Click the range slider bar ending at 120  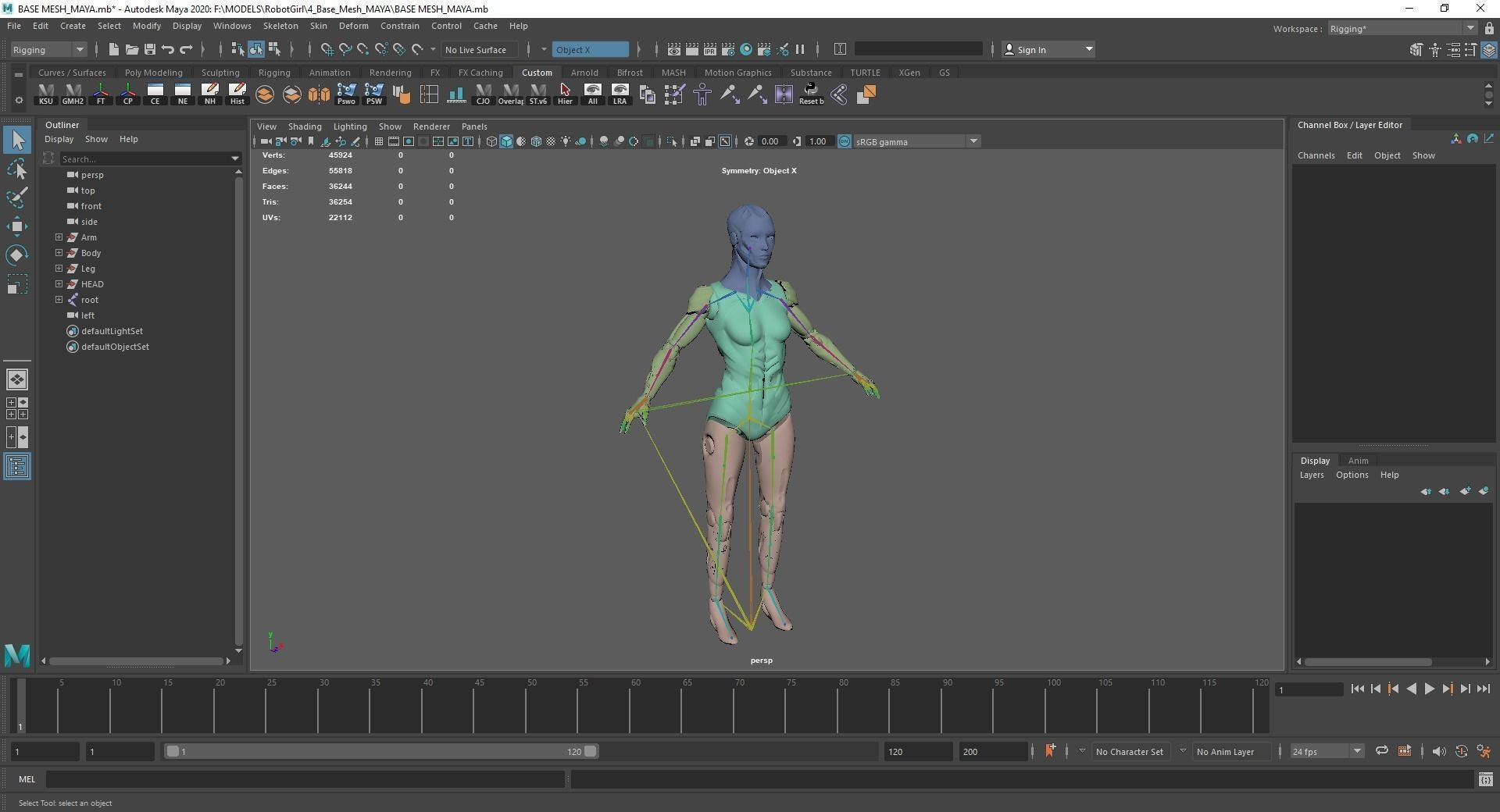382,751
